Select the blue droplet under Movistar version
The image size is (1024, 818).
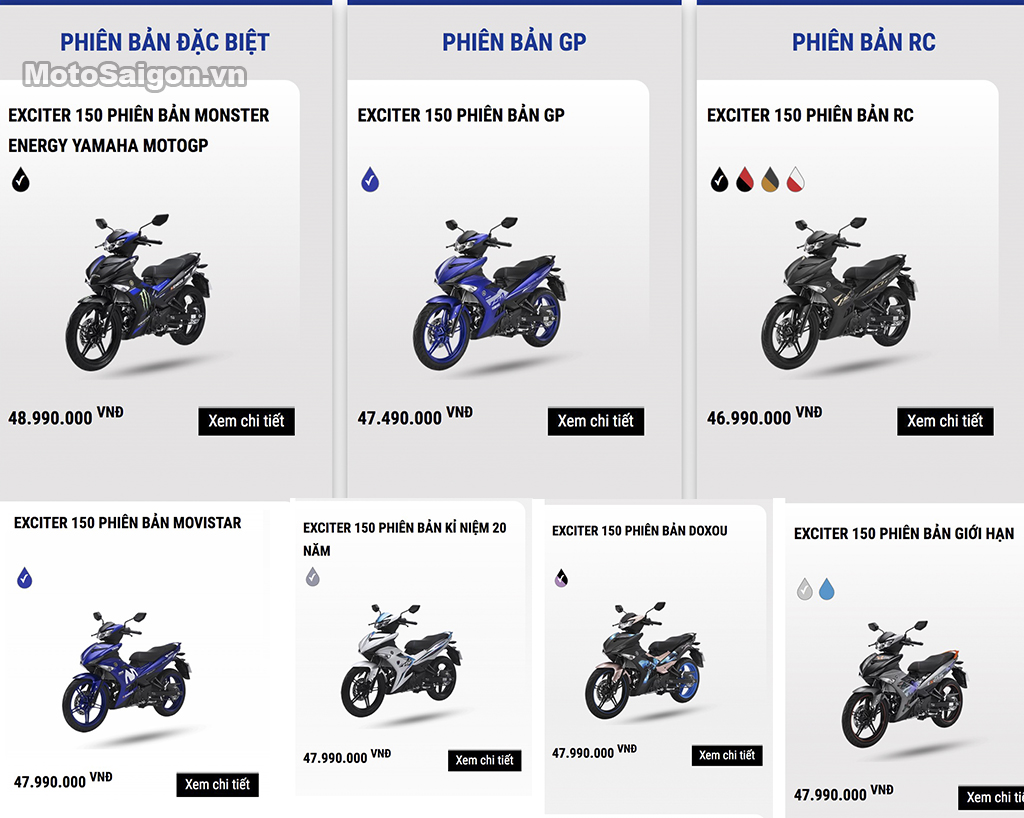click(24, 578)
